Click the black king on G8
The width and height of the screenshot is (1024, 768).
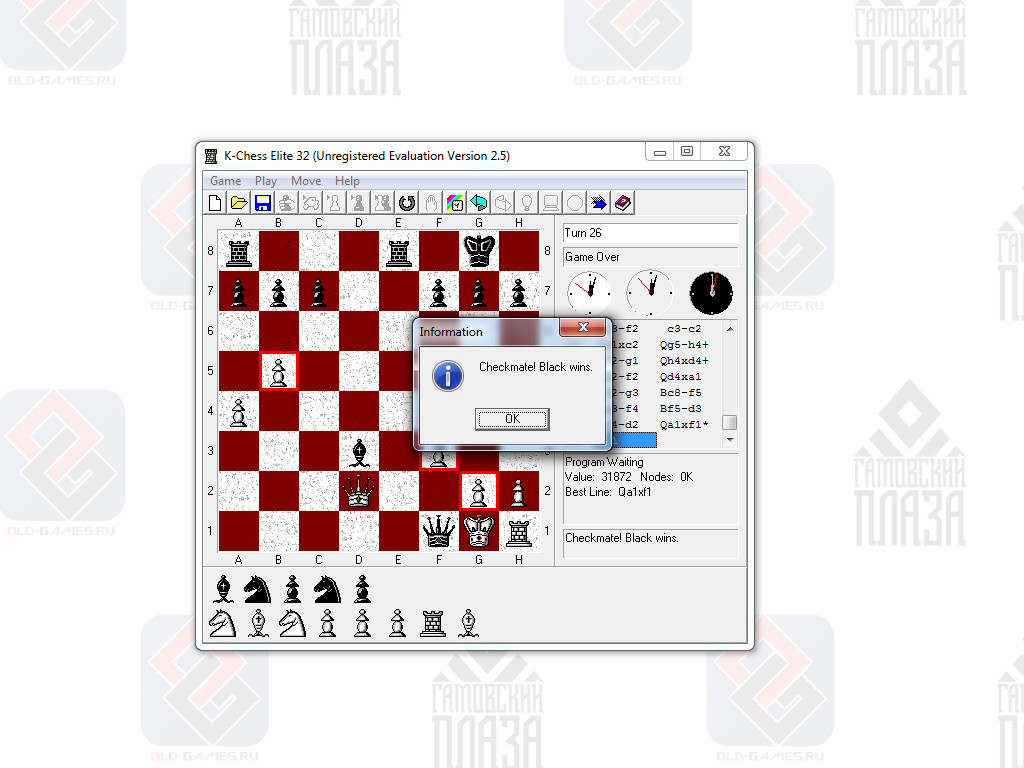point(479,251)
